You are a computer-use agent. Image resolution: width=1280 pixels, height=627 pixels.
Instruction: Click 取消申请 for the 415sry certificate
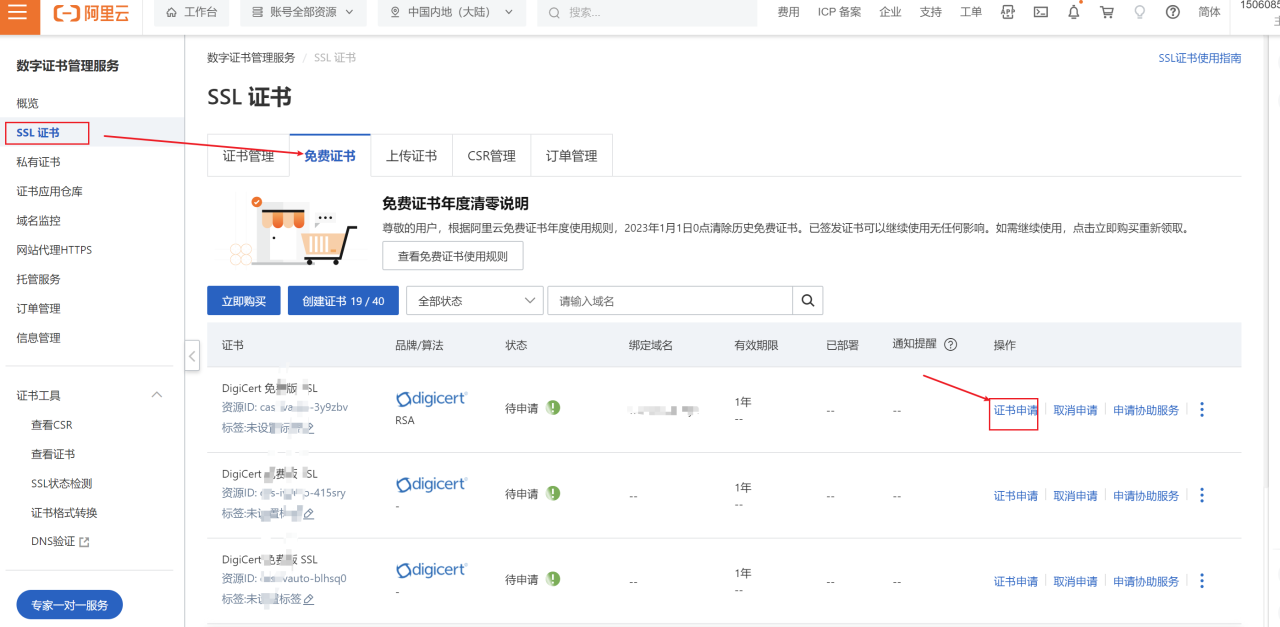coord(1075,496)
